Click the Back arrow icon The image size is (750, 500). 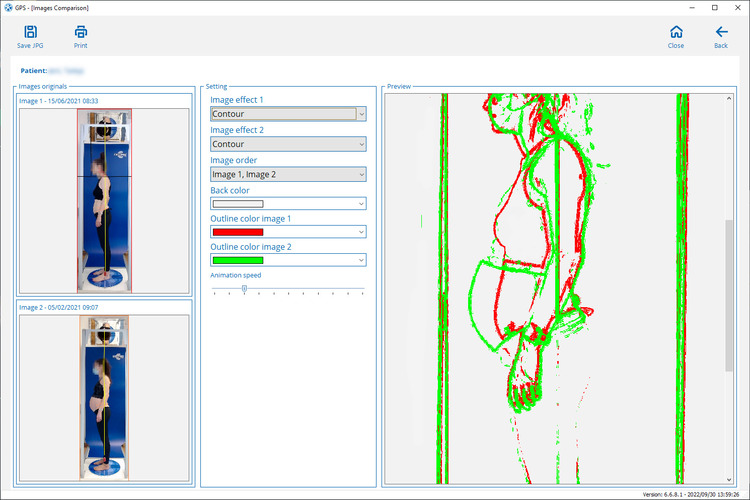721,32
